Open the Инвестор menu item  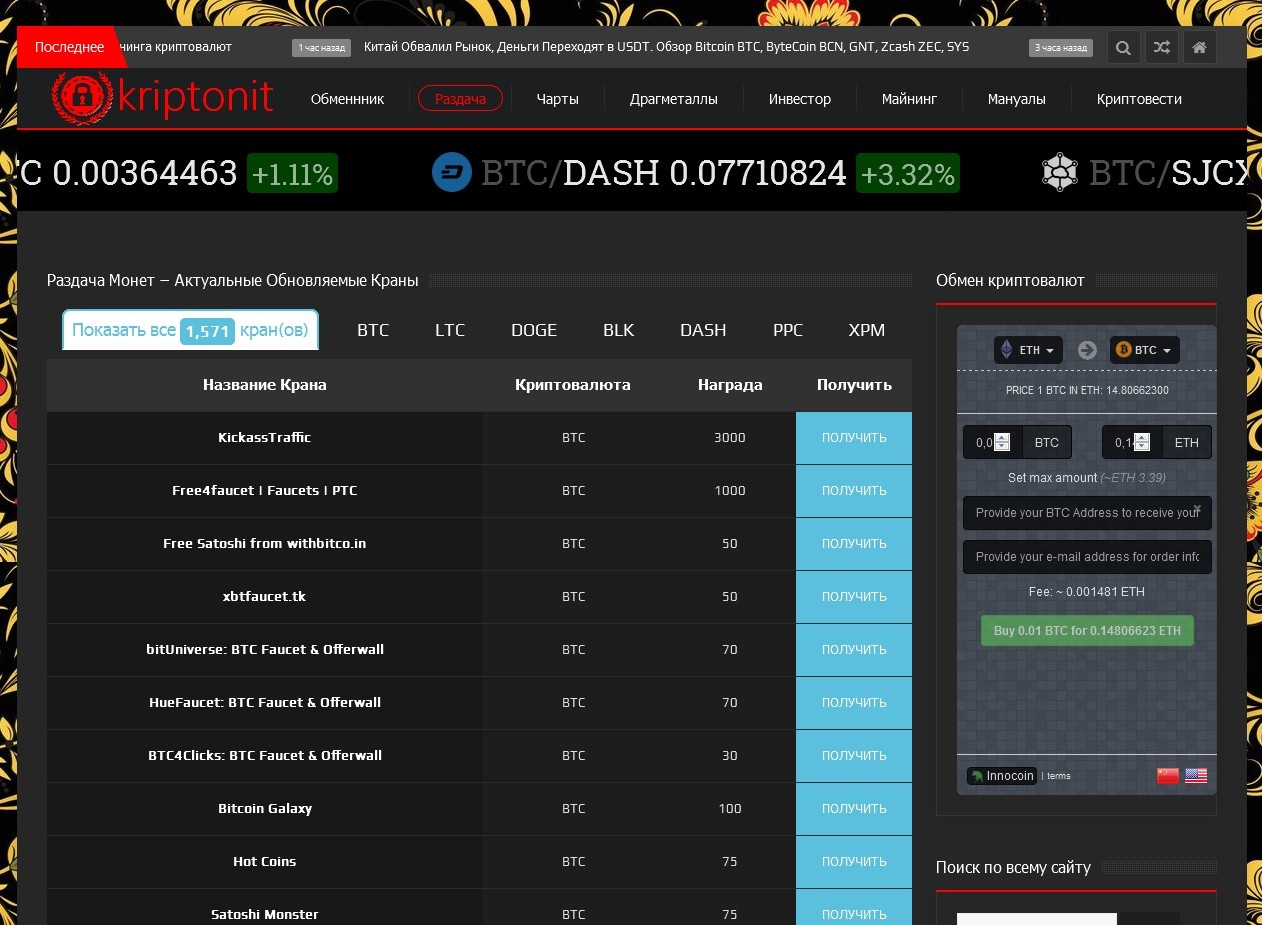[800, 99]
